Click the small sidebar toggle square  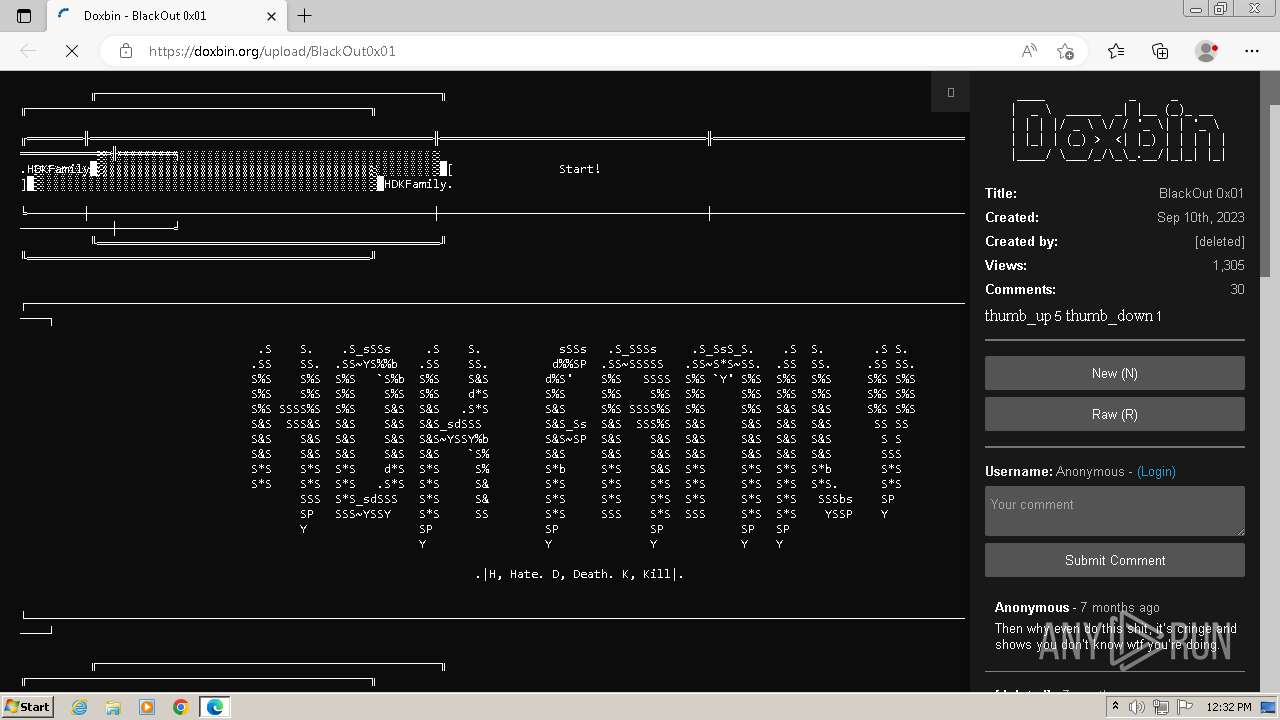click(951, 92)
